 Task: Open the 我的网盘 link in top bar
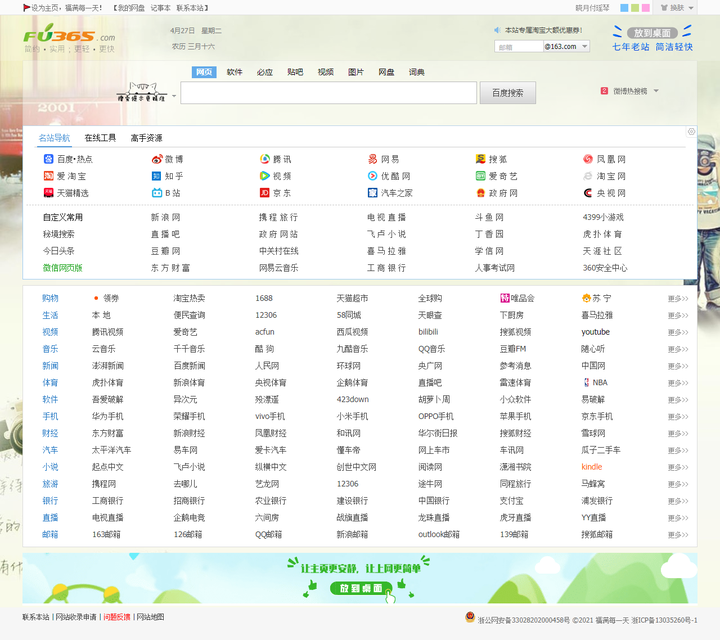click(x=131, y=8)
